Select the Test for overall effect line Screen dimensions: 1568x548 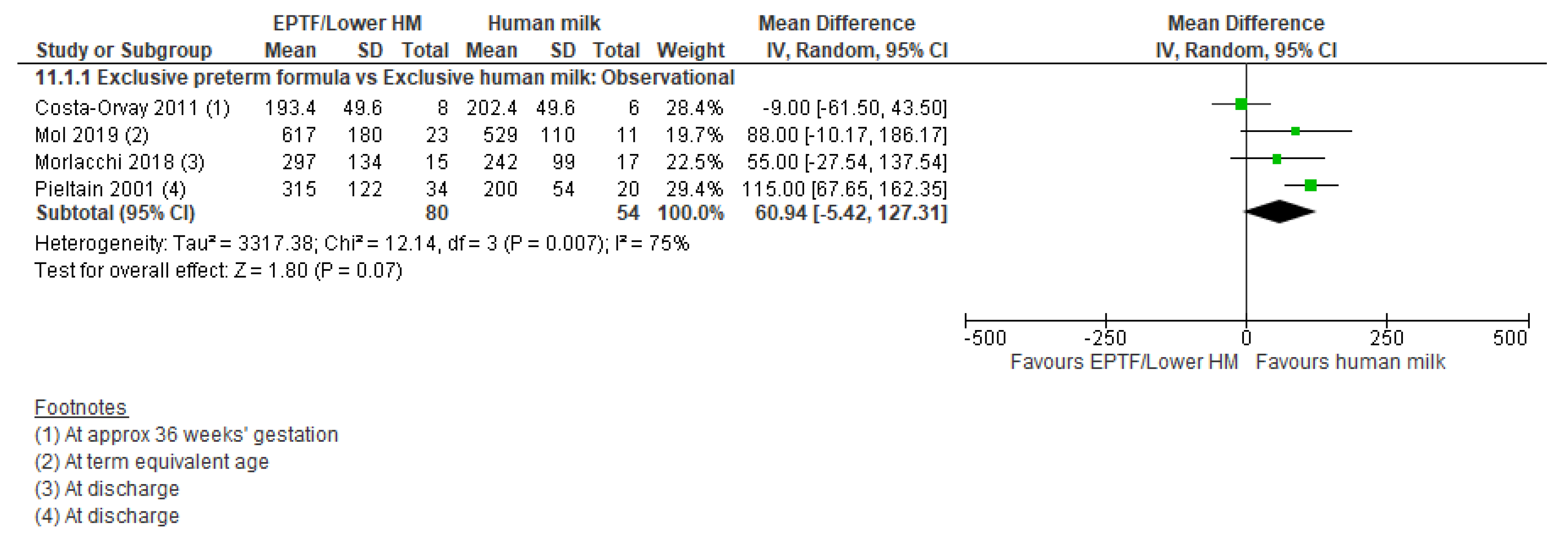point(218,270)
